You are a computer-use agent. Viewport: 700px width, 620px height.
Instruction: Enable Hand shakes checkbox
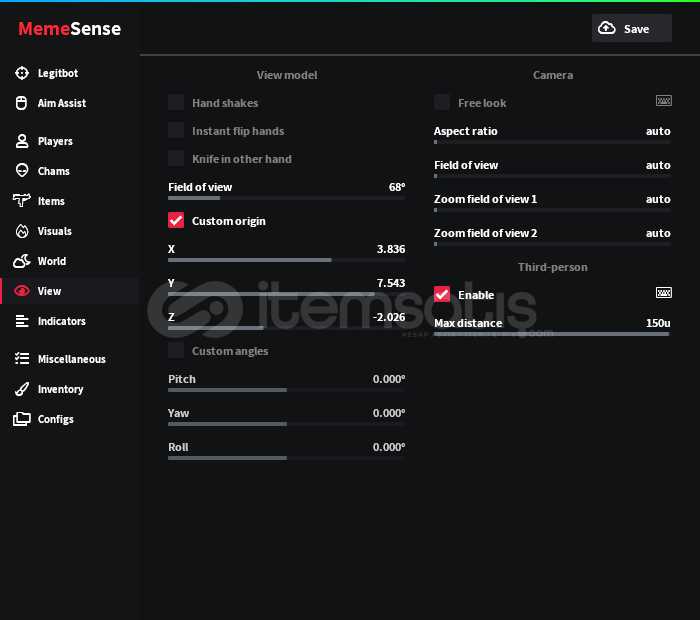click(176, 102)
